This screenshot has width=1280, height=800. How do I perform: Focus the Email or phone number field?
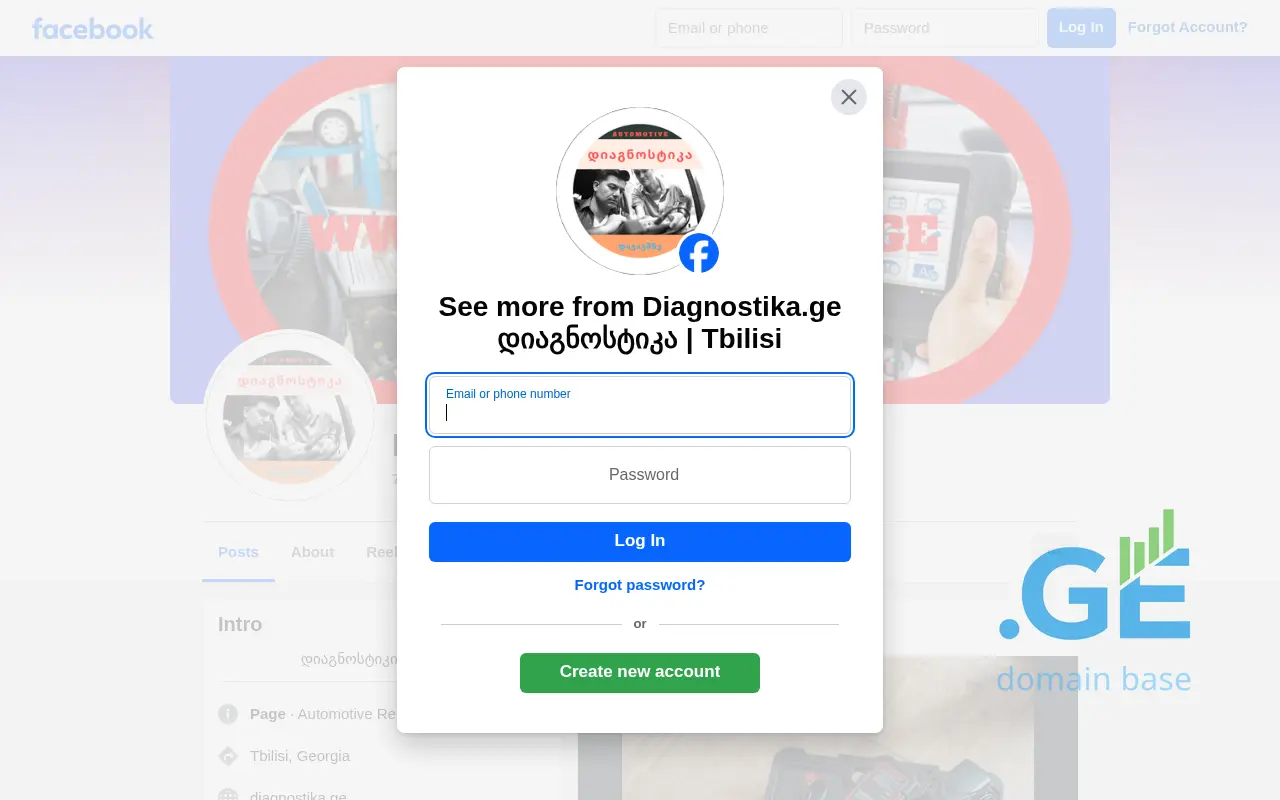coord(640,405)
